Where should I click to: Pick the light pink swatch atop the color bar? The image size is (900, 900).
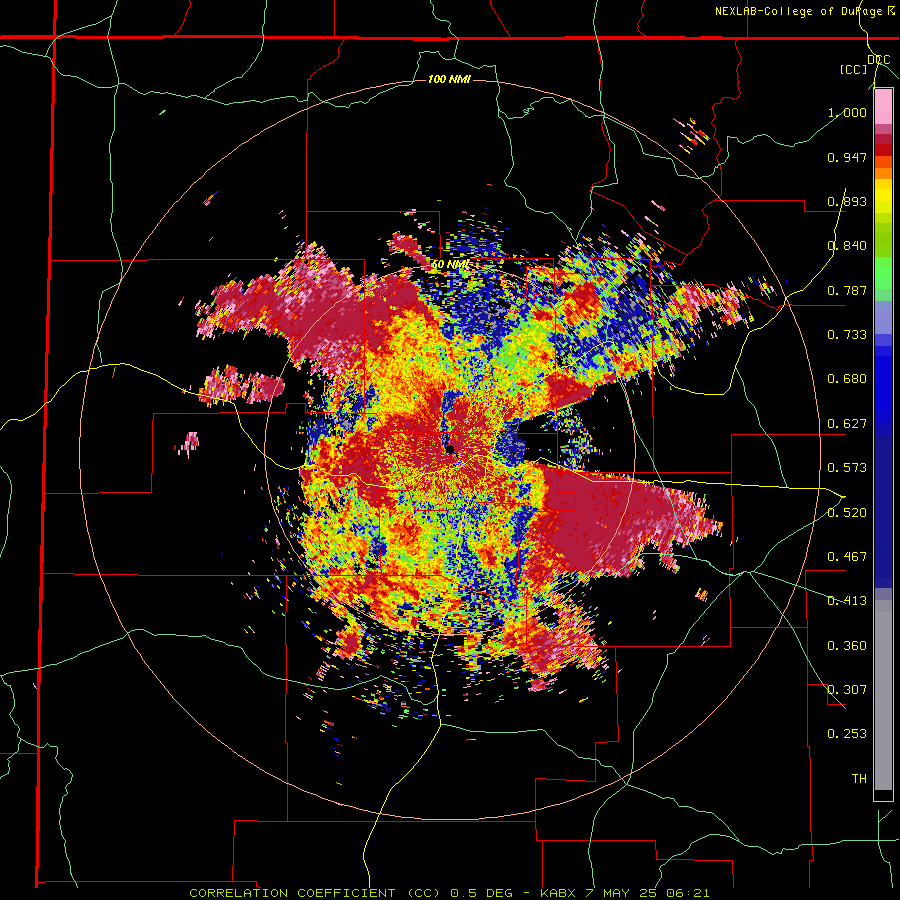click(883, 107)
